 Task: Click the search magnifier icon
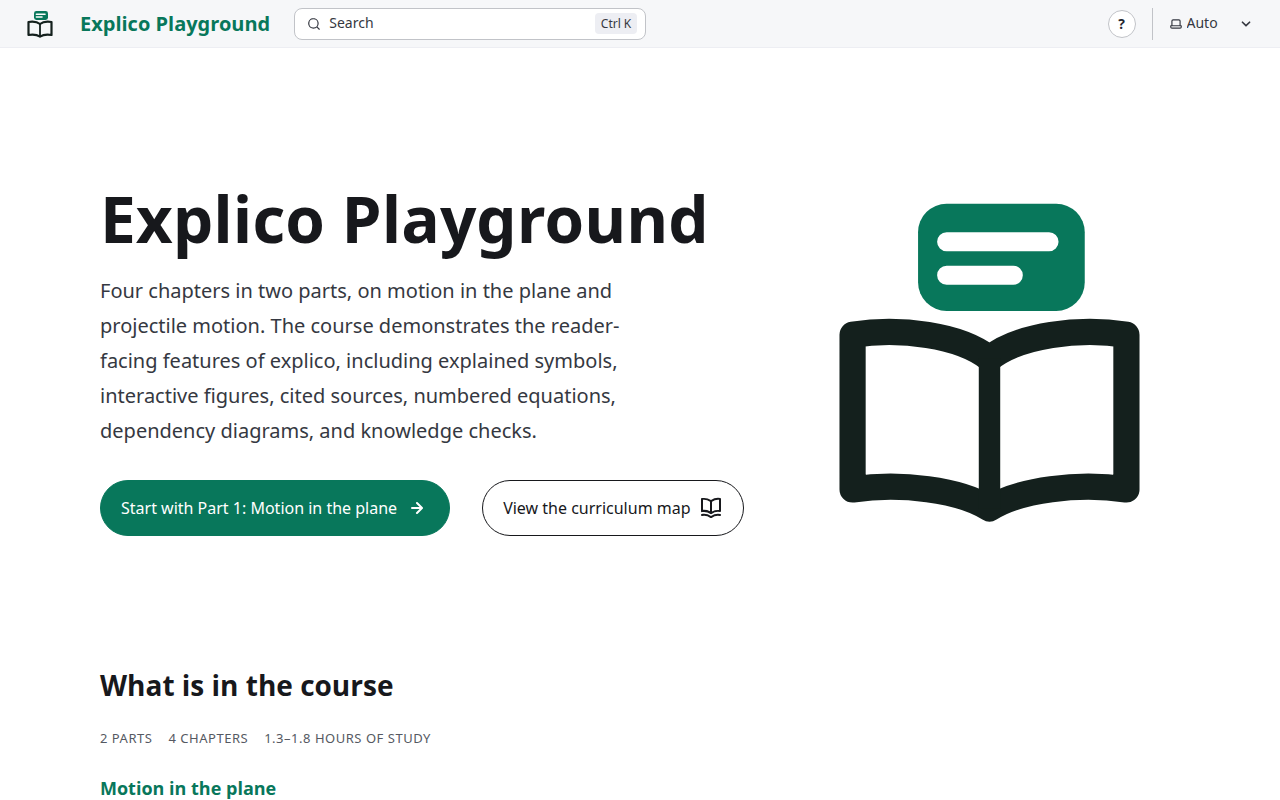pyautogui.click(x=314, y=24)
